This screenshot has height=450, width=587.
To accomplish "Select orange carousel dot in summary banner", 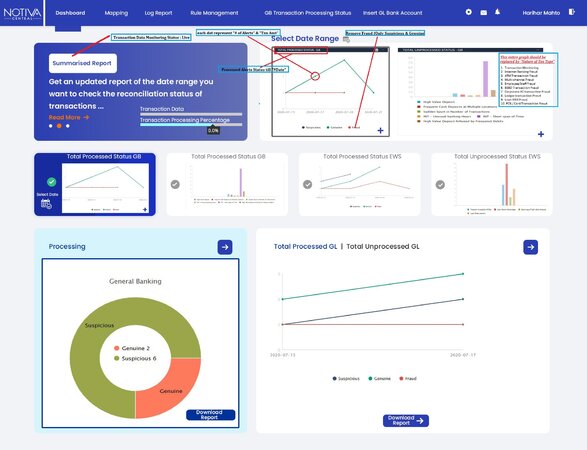I will tap(59, 126).
